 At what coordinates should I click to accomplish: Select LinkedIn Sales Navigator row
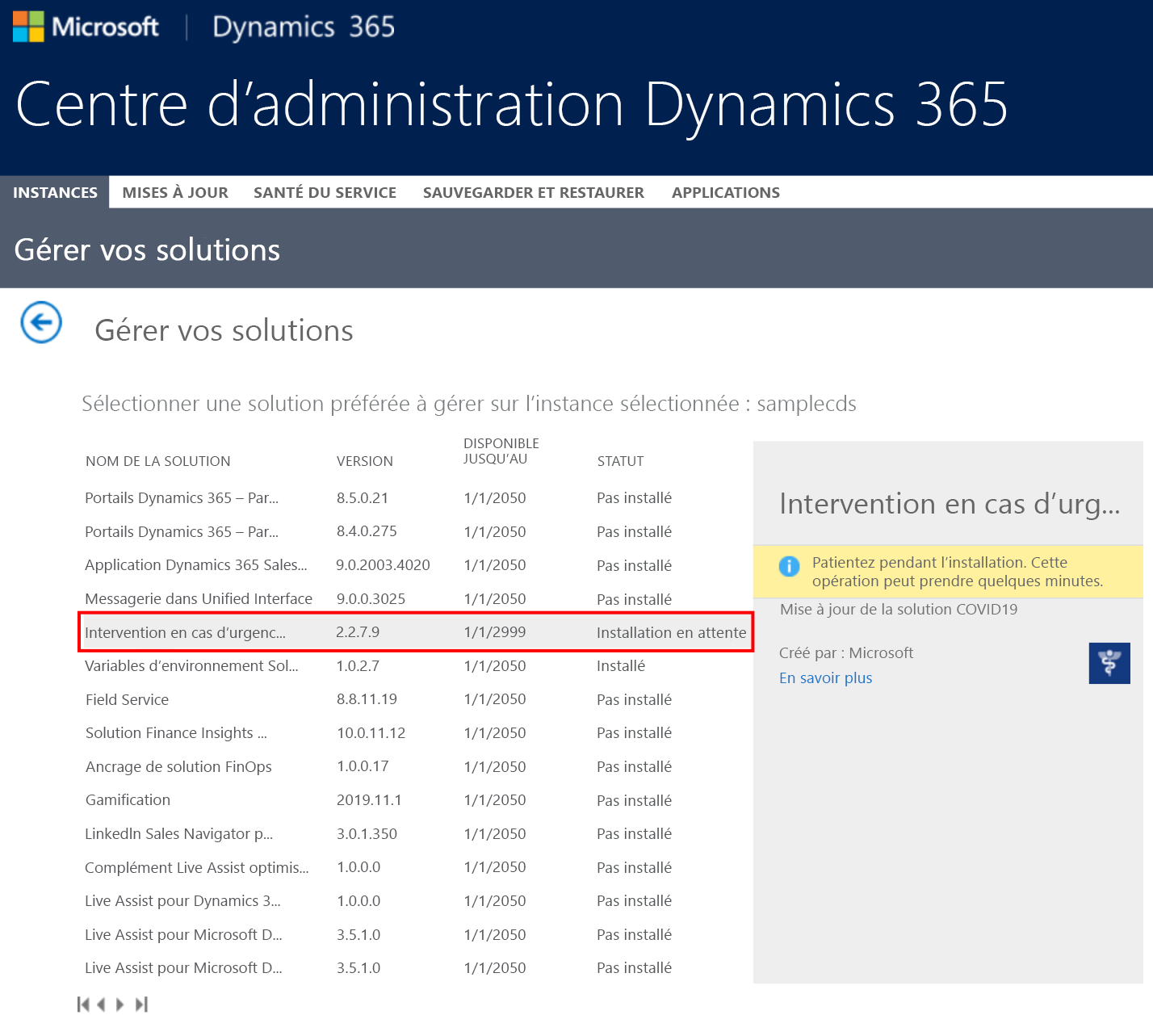(x=416, y=834)
